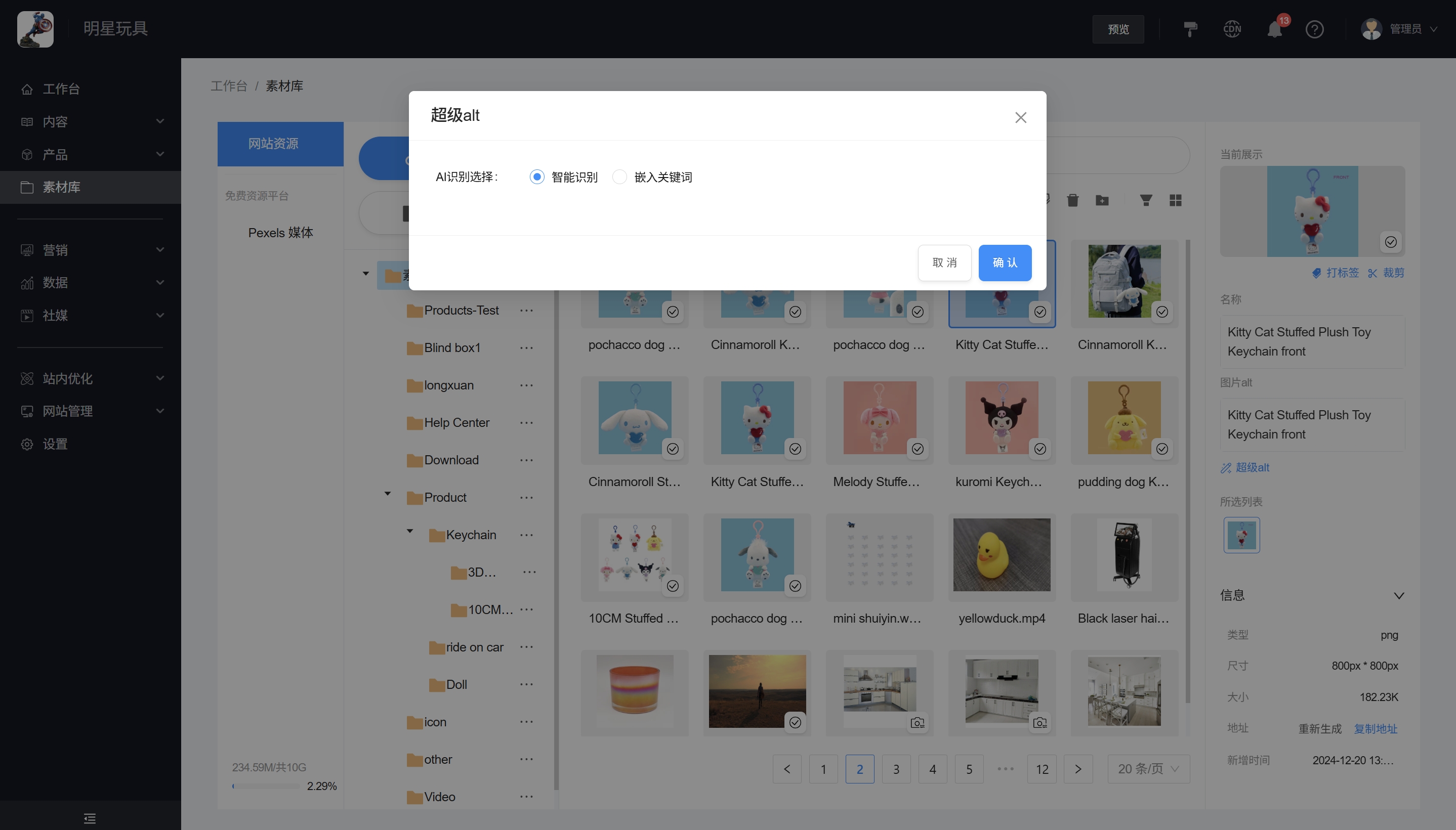Click the 确认 button
The height and width of the screenshot is (830, 1456).
(x=1004, y=262)
